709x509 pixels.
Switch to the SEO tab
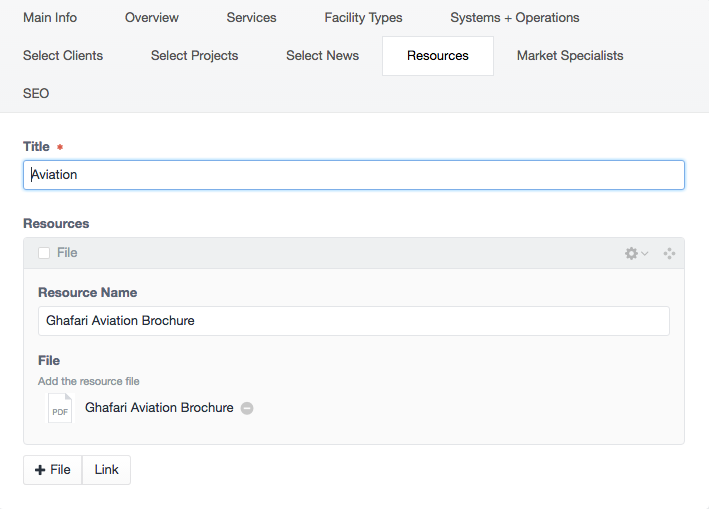36,94
